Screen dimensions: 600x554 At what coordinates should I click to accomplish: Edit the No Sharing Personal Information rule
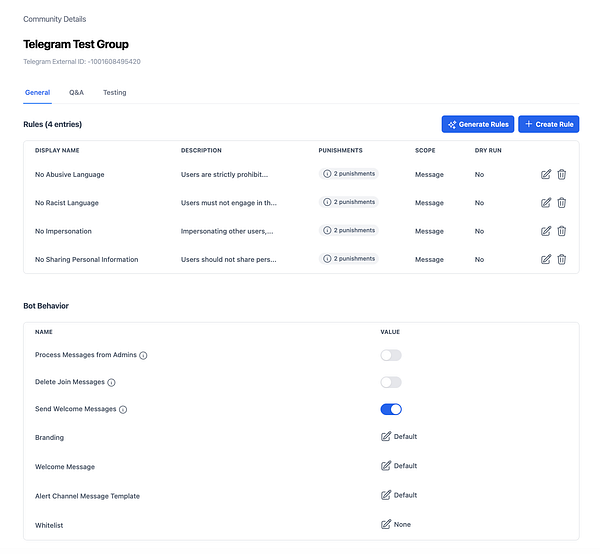click(546, 259)
